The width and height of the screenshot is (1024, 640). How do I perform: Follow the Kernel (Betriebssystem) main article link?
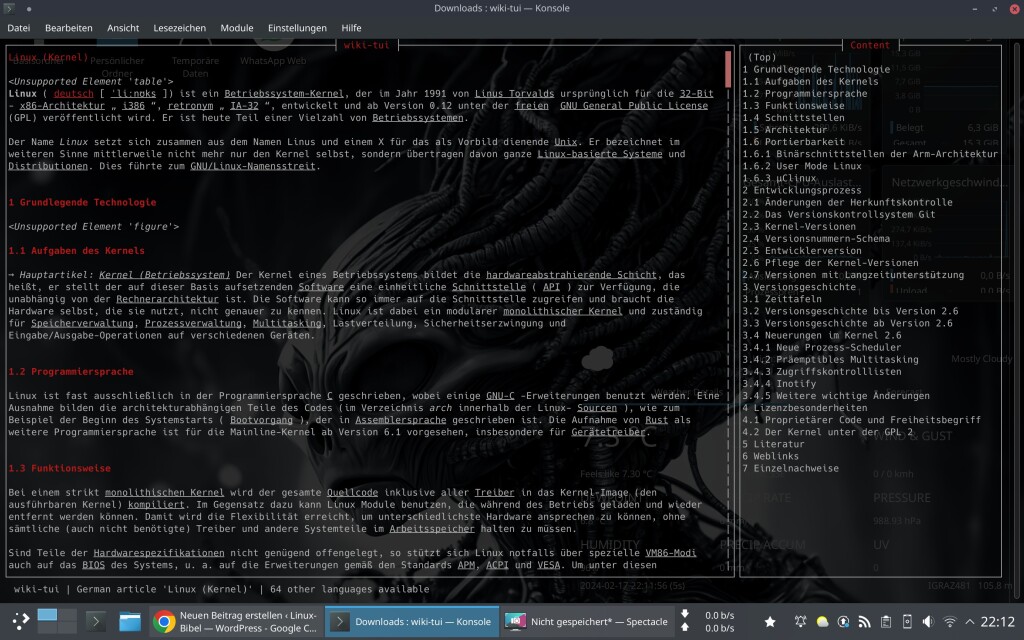pyautogui.click(x=165, y=275)
